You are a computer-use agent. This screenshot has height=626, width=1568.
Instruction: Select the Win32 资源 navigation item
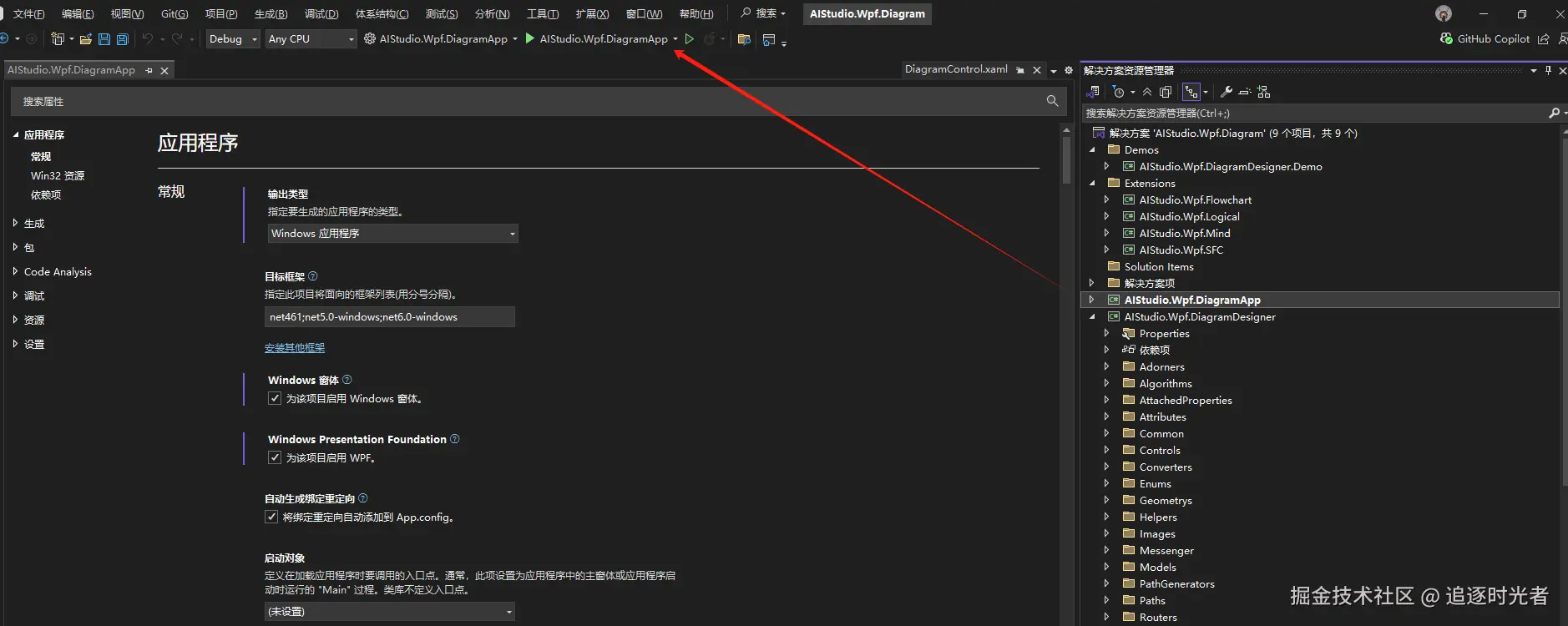point(58,176)
